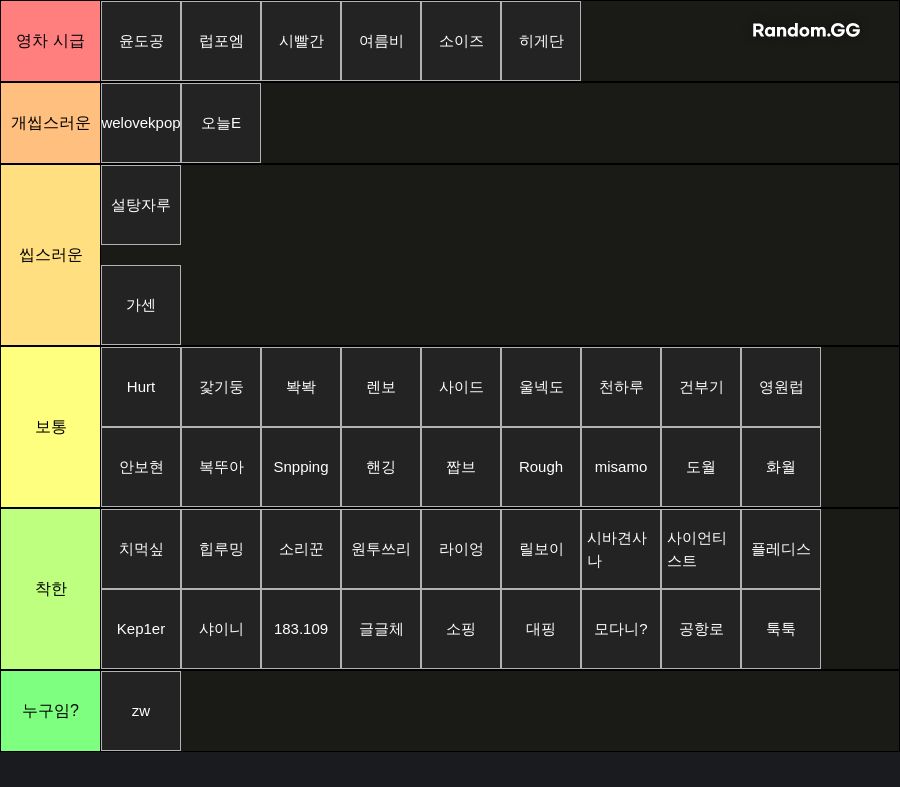Pick the 소리꾼 tile
Image resolution: width=900 pixels, height=787 pixels.
301,549
